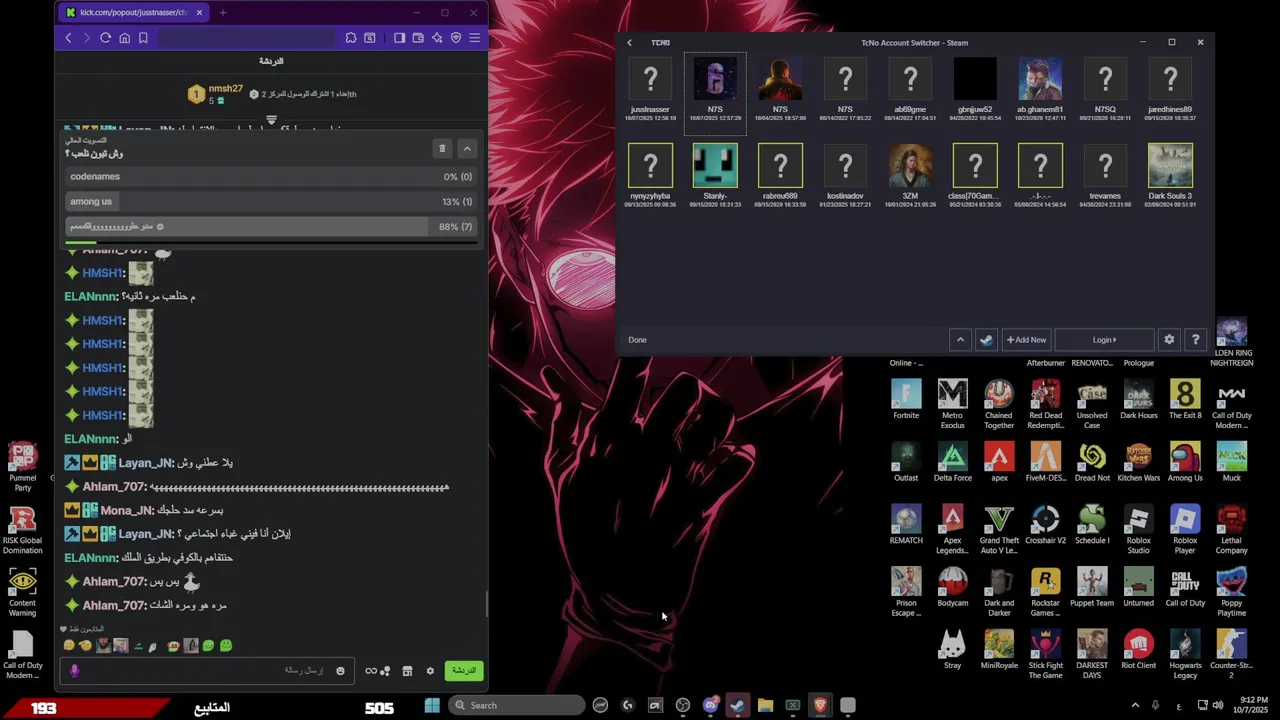This screenshot has width=1280, height=720.
Task: Open the Stray desktop shortcut
Action: (x=952, y=649)
